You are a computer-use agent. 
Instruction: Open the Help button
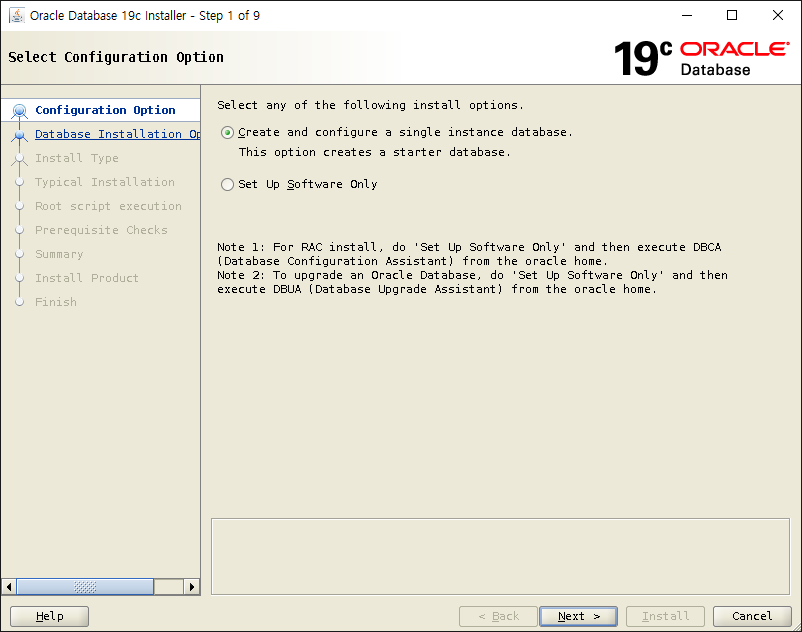pyautogui.click(x=50, y=616)
